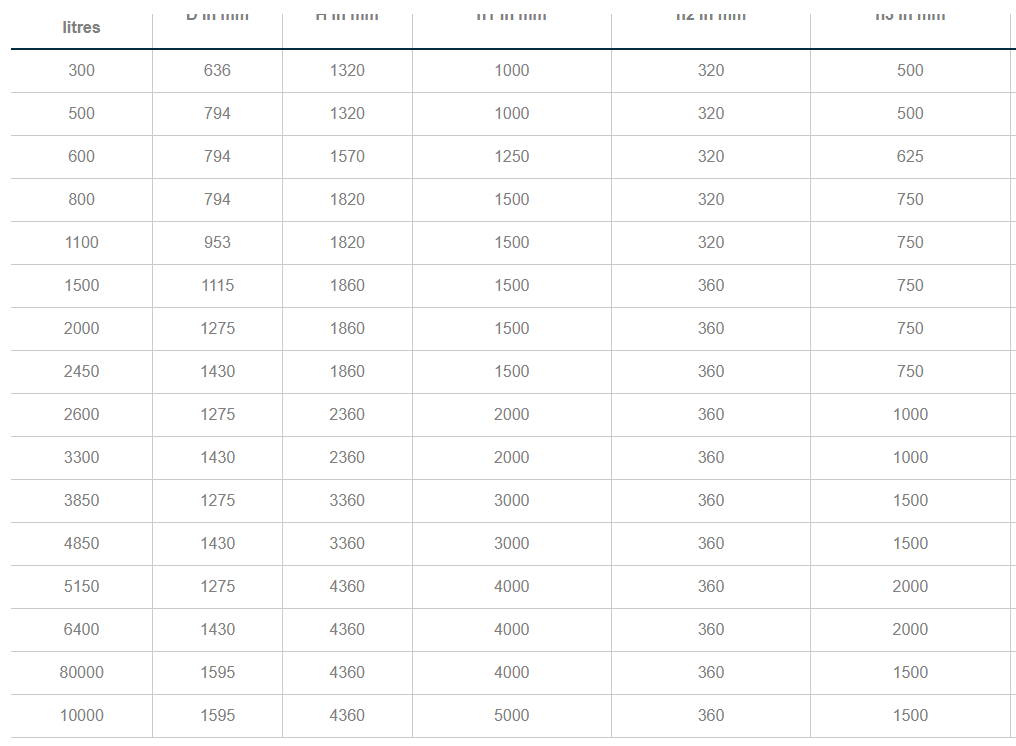Click the 80000 litres cell
Screen dimensions: 1016x746
point(81,672)
